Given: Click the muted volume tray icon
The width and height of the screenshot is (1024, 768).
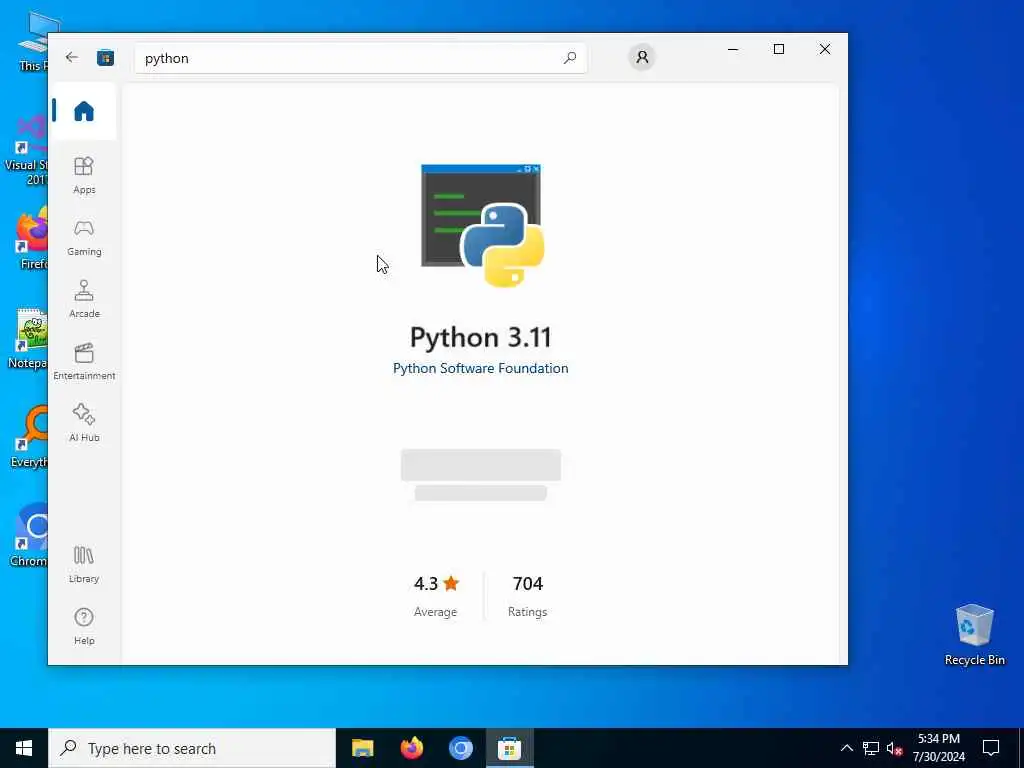Looking at the screenshot, I should [x=894, y=748].
